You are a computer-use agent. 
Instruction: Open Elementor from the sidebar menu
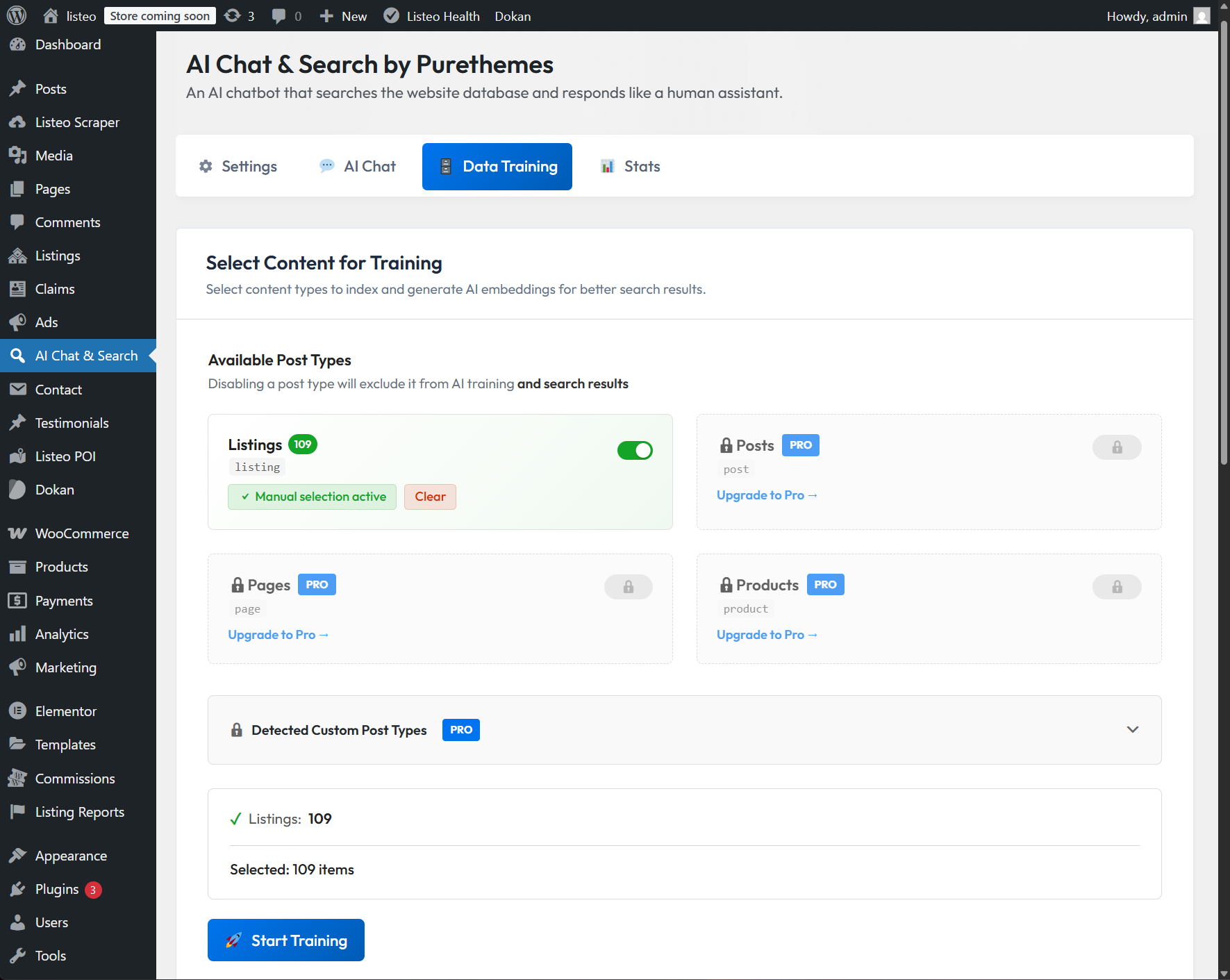(x=65, y=711)
